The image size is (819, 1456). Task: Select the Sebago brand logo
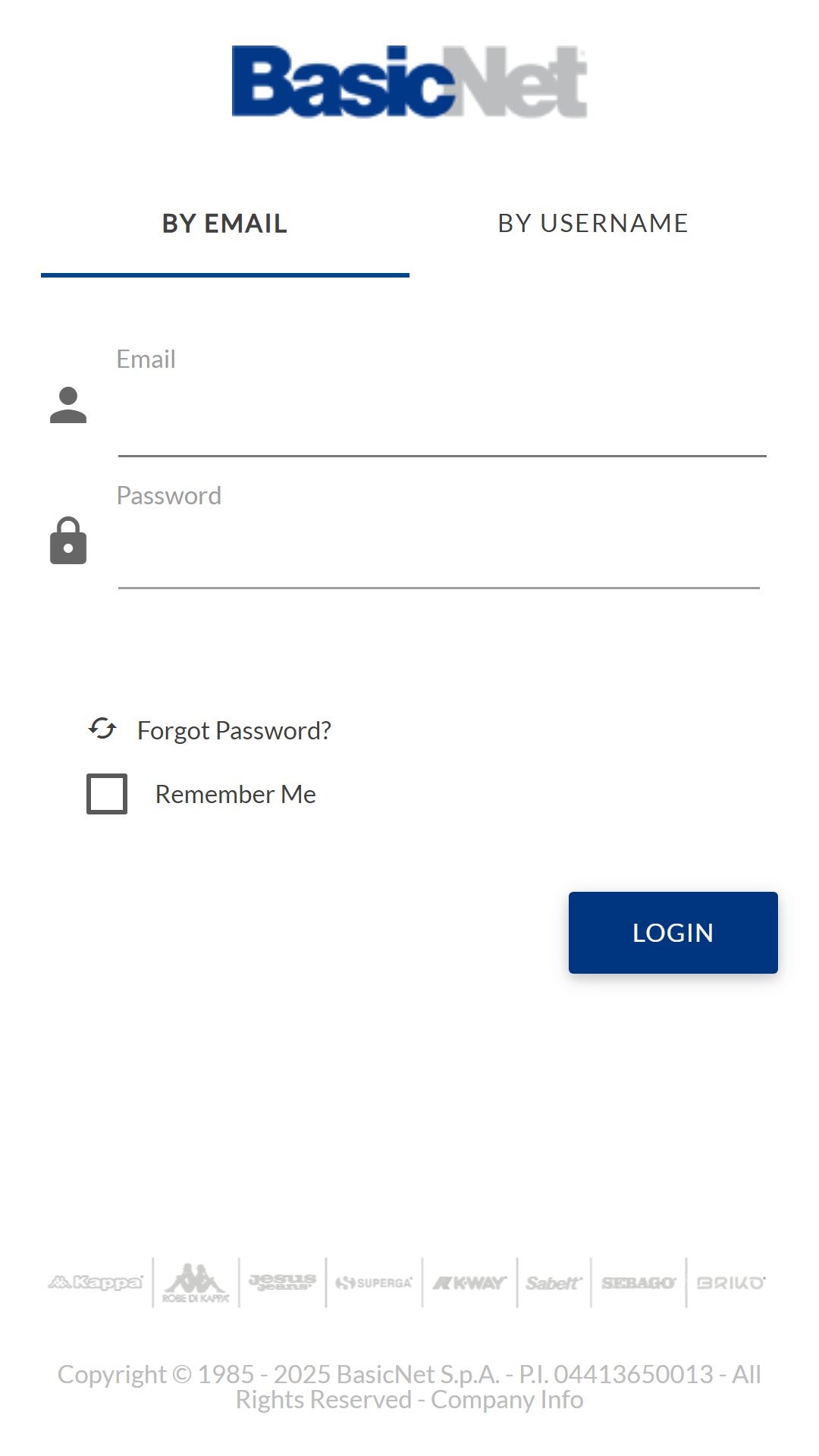click(639, 1282)
